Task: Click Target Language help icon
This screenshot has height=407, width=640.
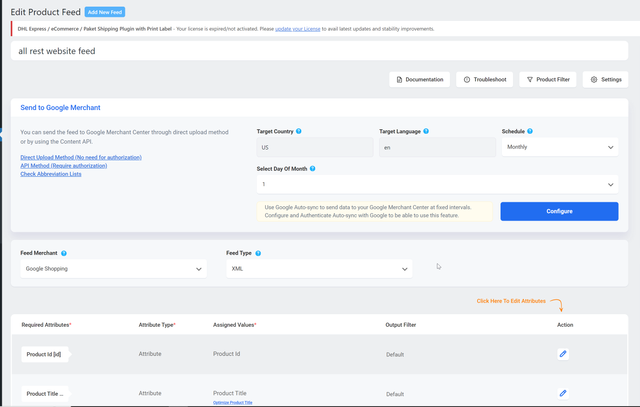Action: point(426,131)
